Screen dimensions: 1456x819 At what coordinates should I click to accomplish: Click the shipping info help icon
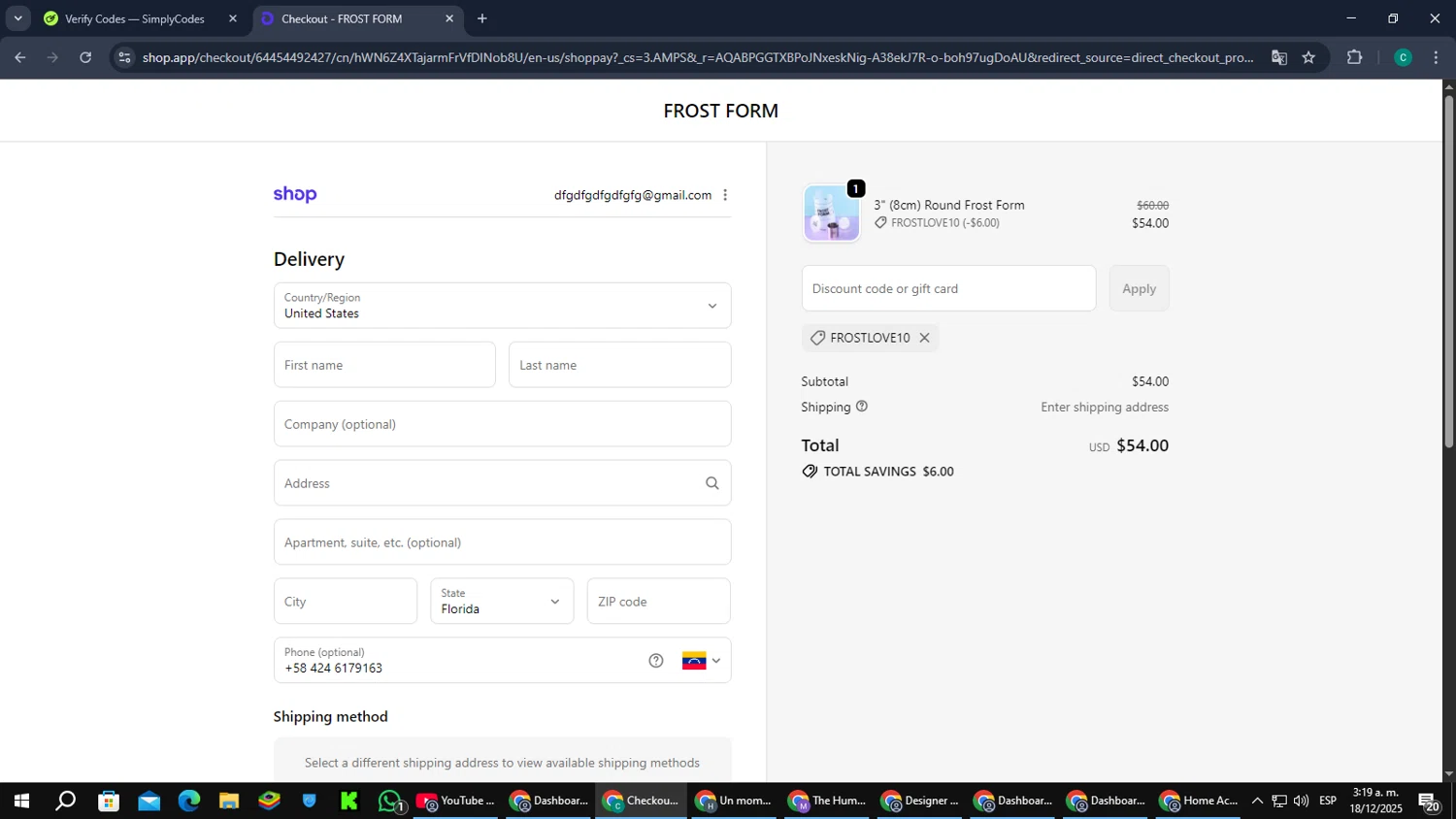(x=861, y=407)
